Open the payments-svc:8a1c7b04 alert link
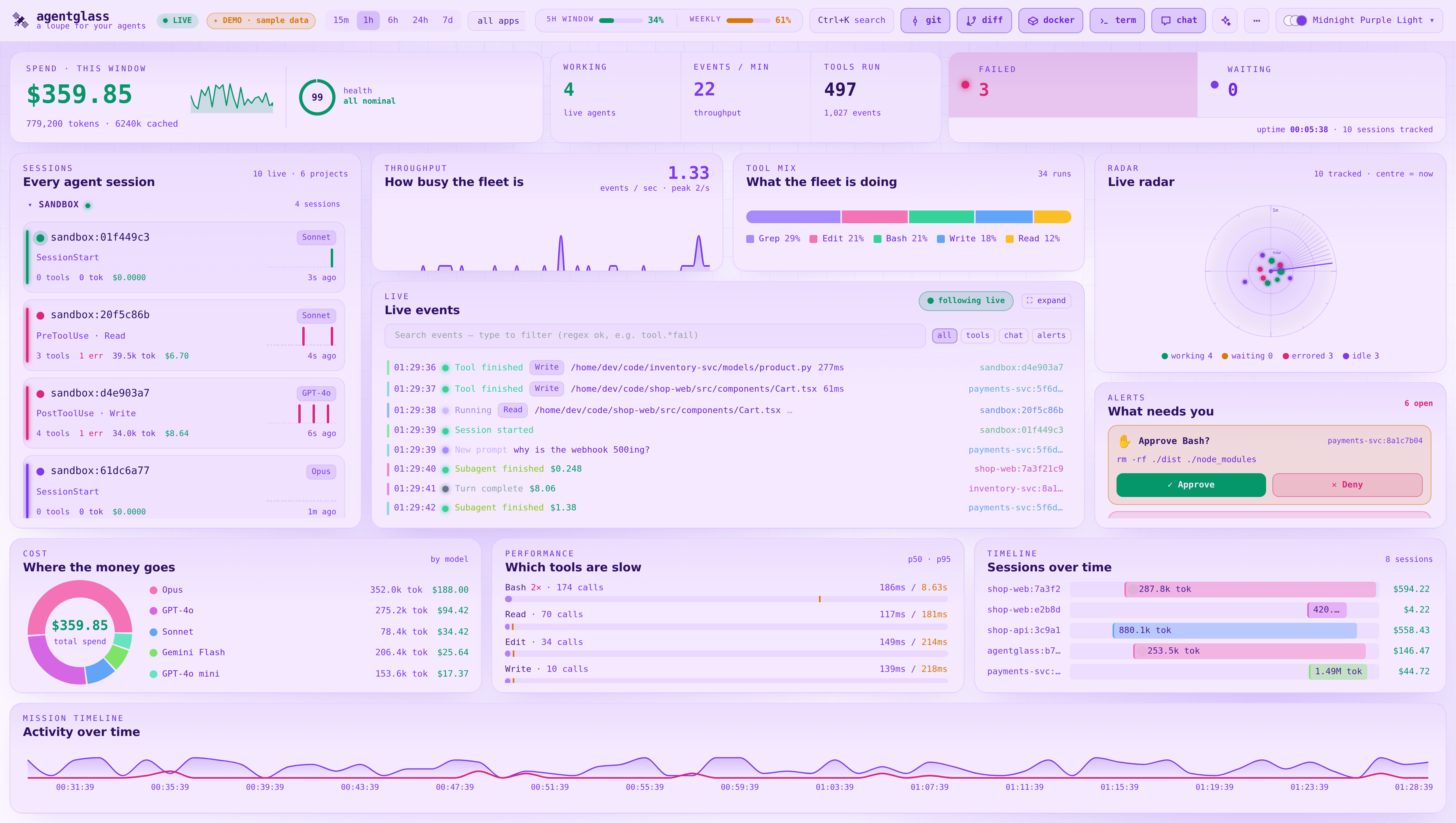 click(x=1374, y=441)
